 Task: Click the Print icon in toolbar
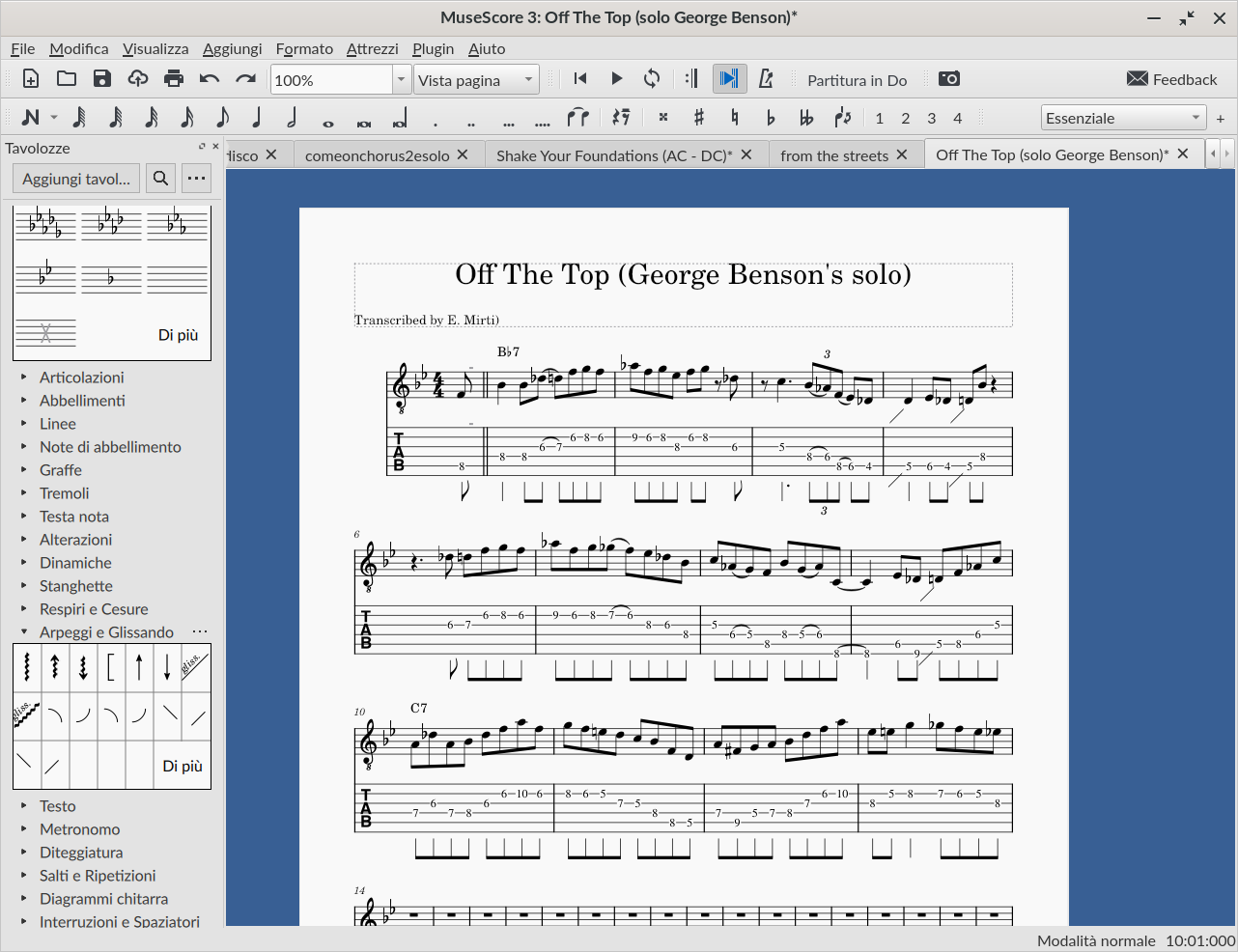(174, 79)
